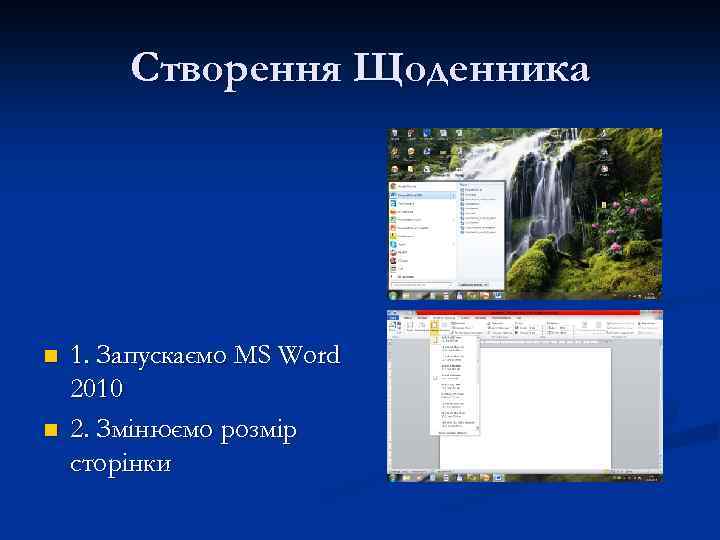This screenshot has width=720, height=540.
Task: Click the Start orb in the desktop screenshot
Action: click(x=393, y=296)
